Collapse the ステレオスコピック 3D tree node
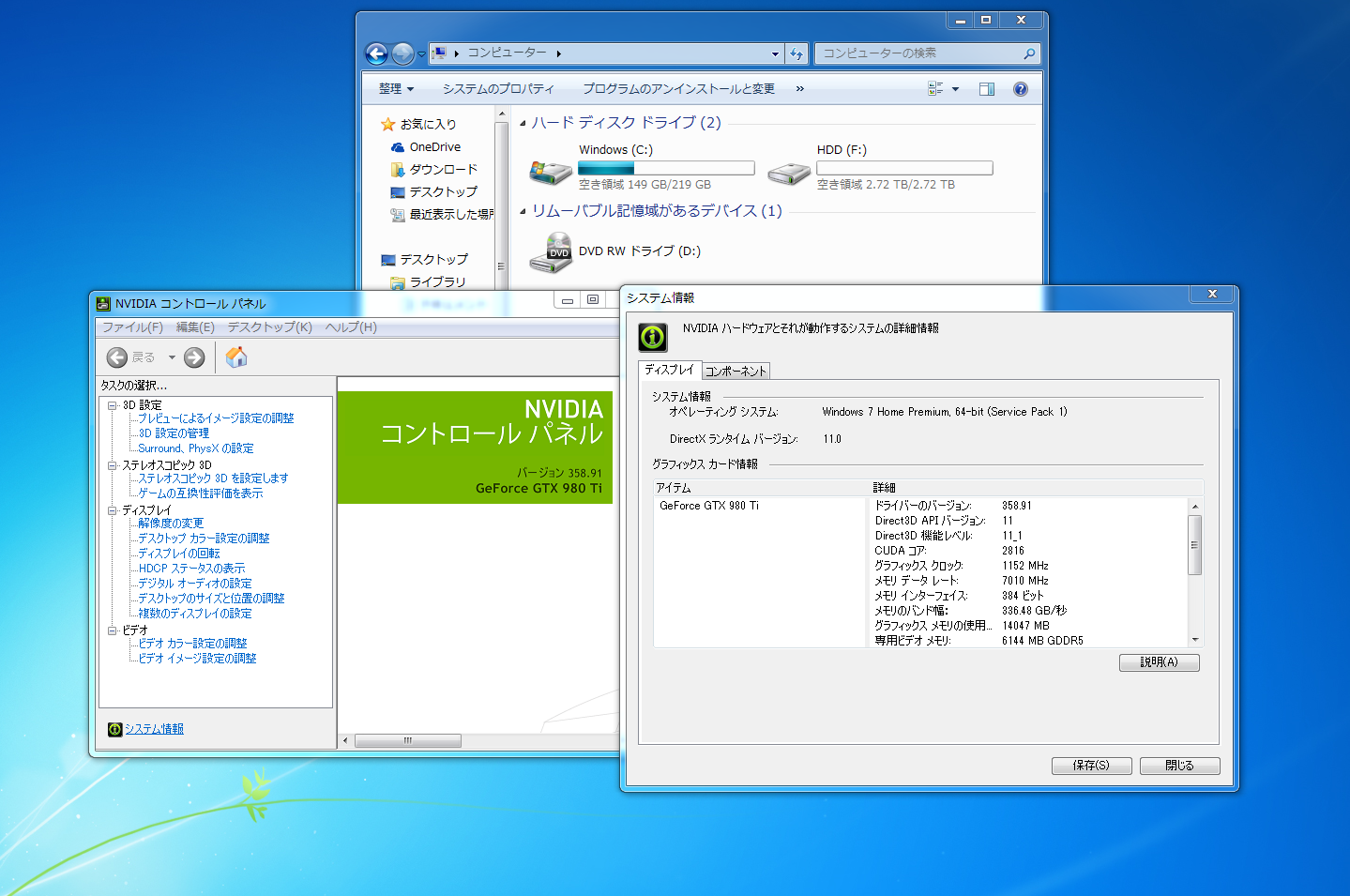 112,465
